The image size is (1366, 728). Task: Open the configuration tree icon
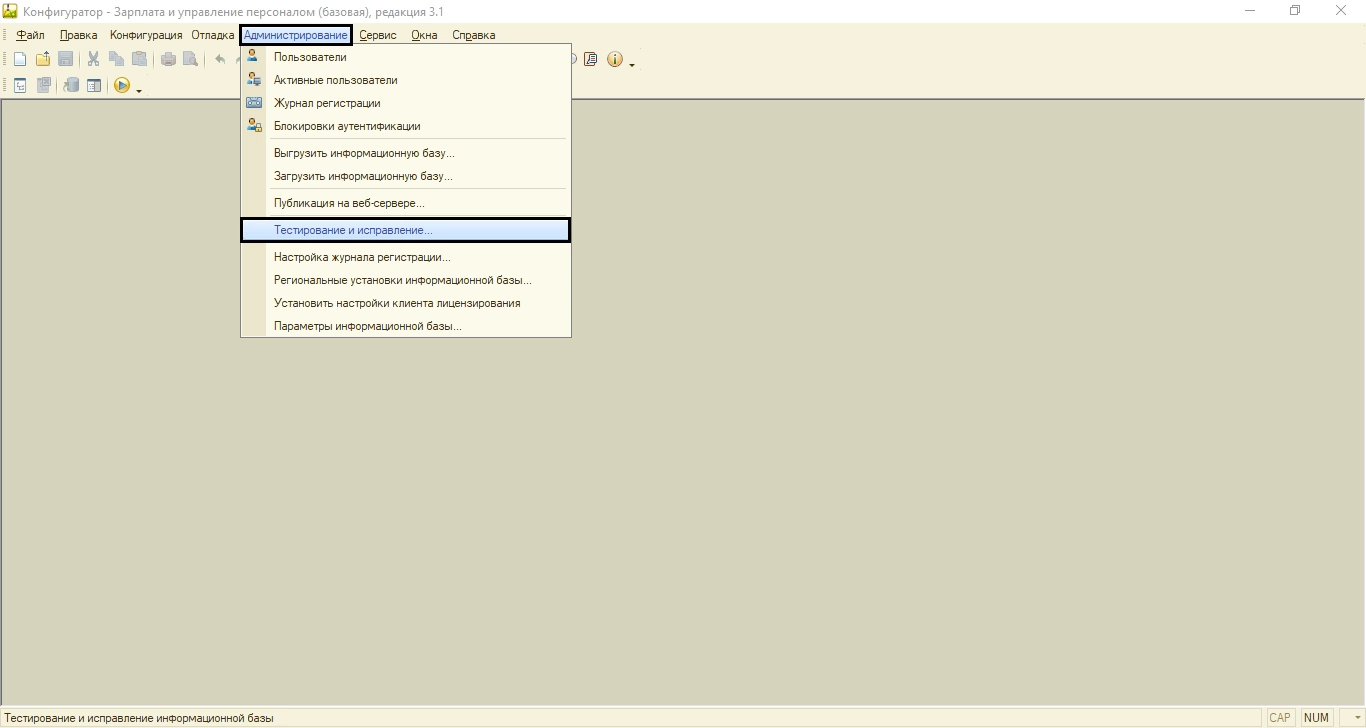pyautogui.click(x=20, y=86)
